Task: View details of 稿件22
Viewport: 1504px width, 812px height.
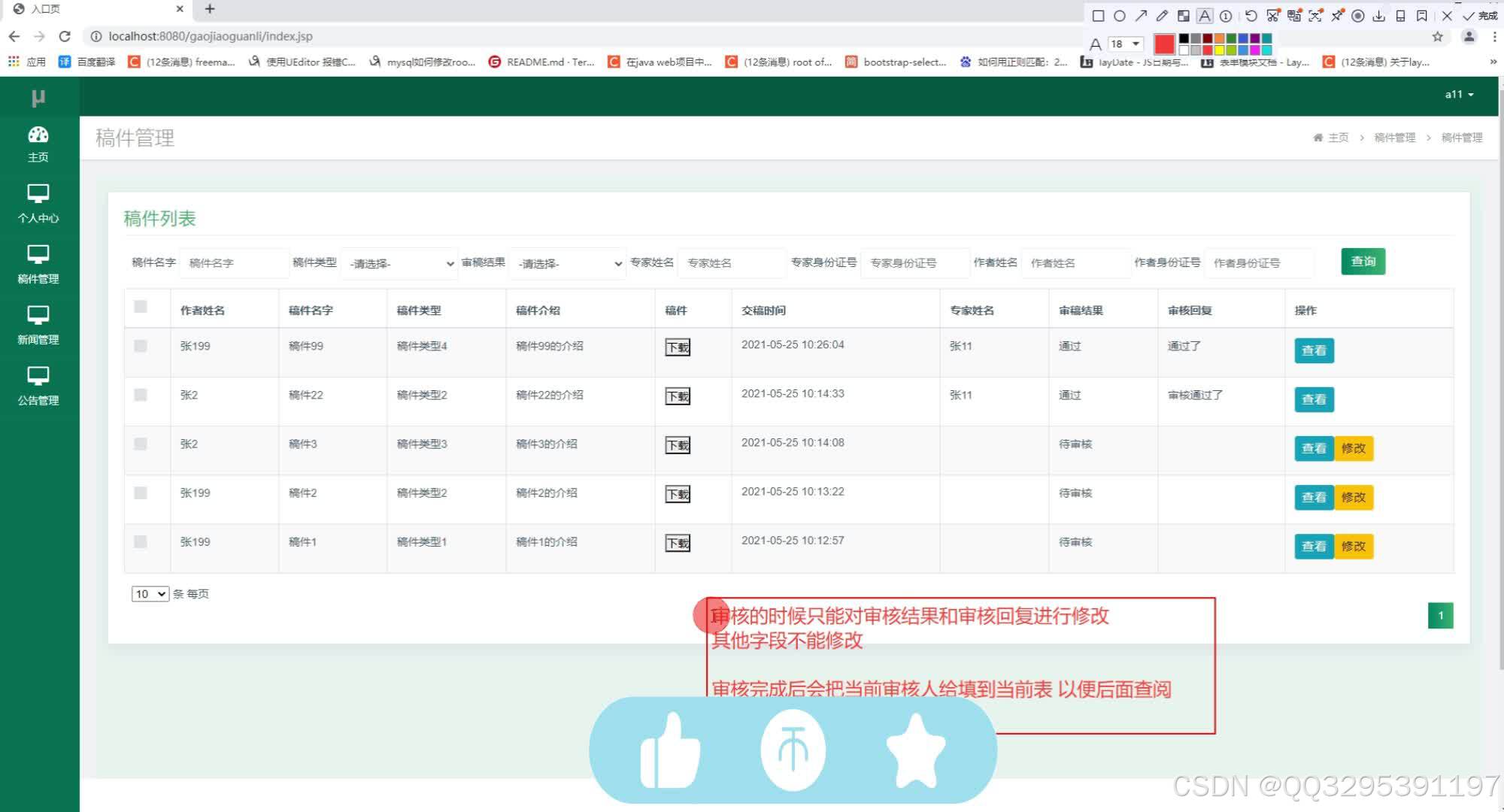Action: click(x=1314, y=399)
